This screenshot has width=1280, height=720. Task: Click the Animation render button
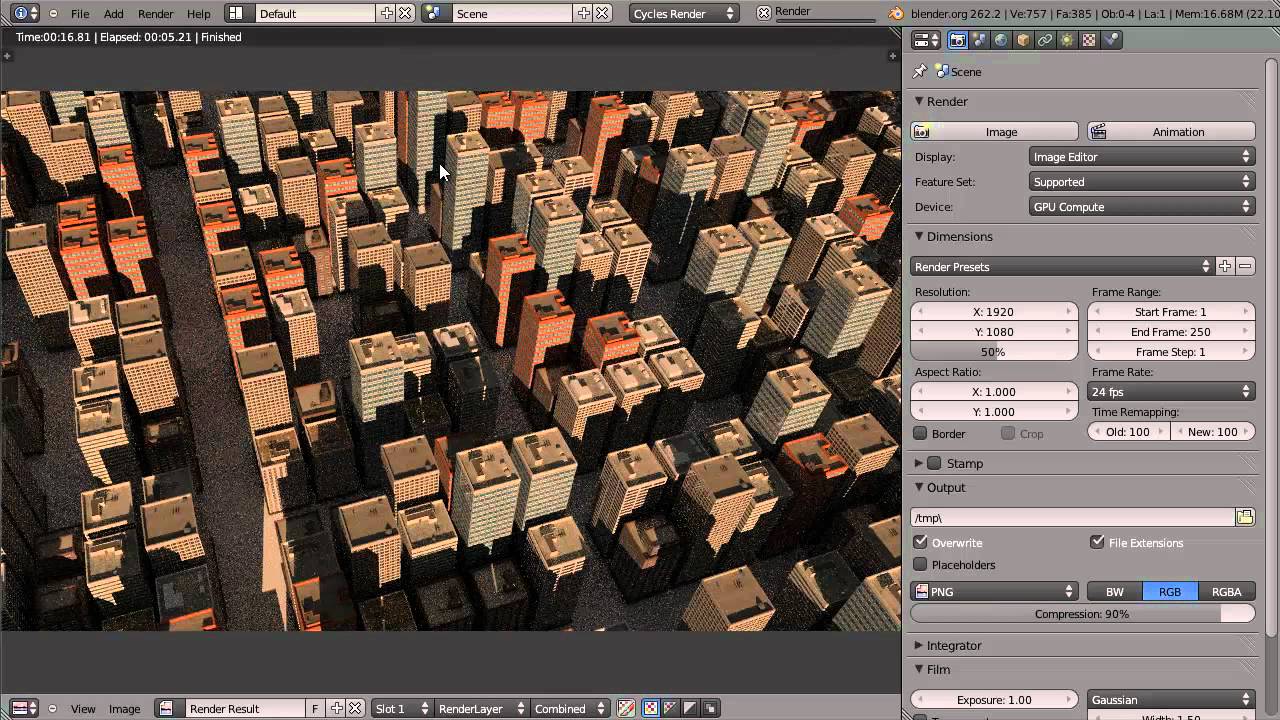(x=1171, y=131)
